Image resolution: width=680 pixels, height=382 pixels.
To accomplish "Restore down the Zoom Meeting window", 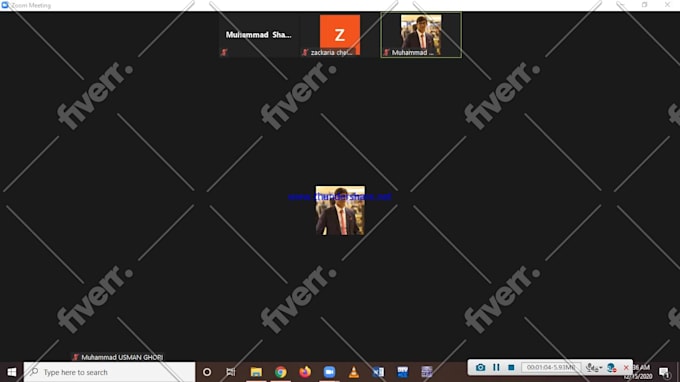I will point(644,5).
